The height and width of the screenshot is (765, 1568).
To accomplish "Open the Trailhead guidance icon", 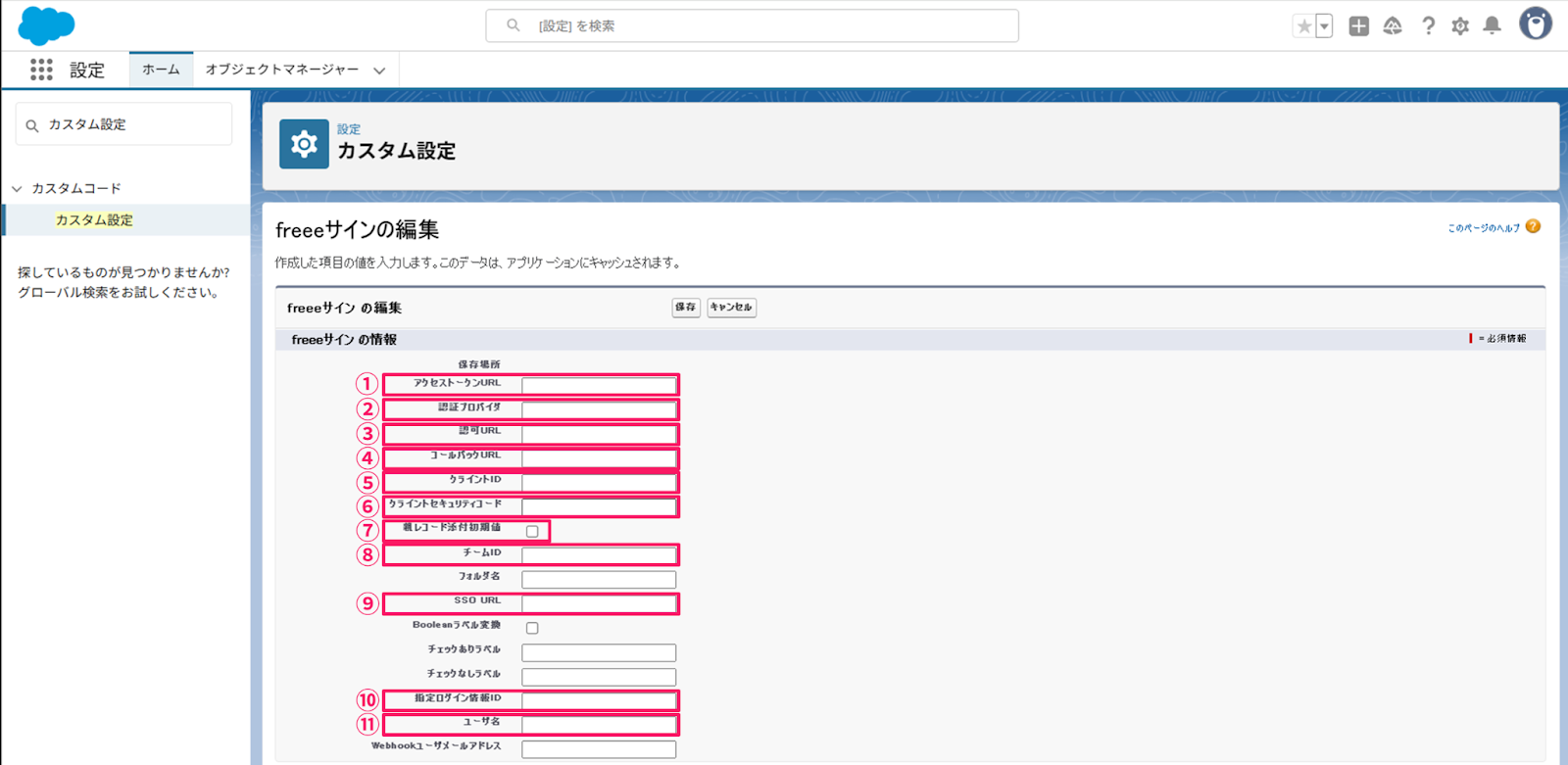I will 1393,26.
